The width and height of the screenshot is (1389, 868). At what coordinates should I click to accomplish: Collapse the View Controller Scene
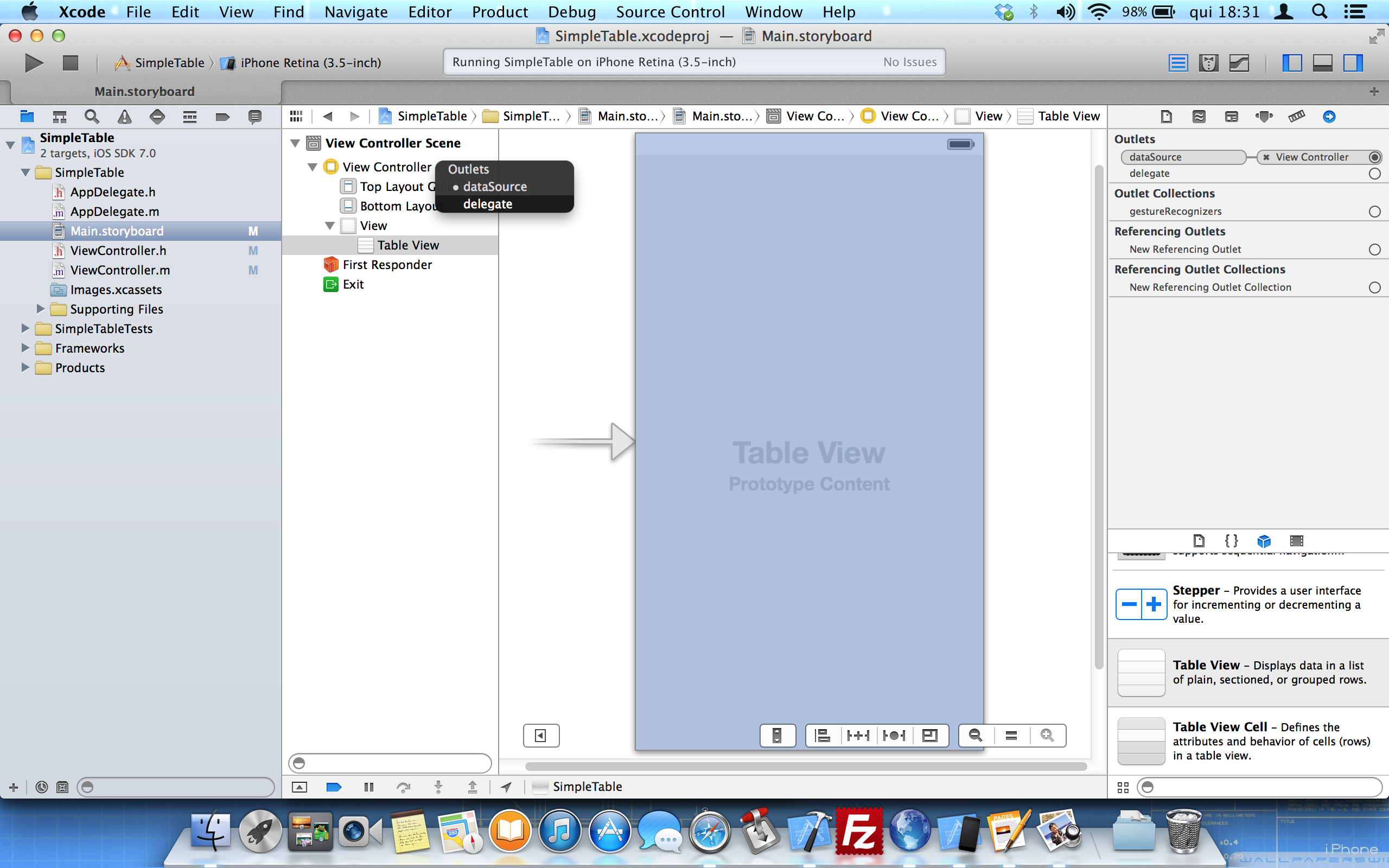295,143
